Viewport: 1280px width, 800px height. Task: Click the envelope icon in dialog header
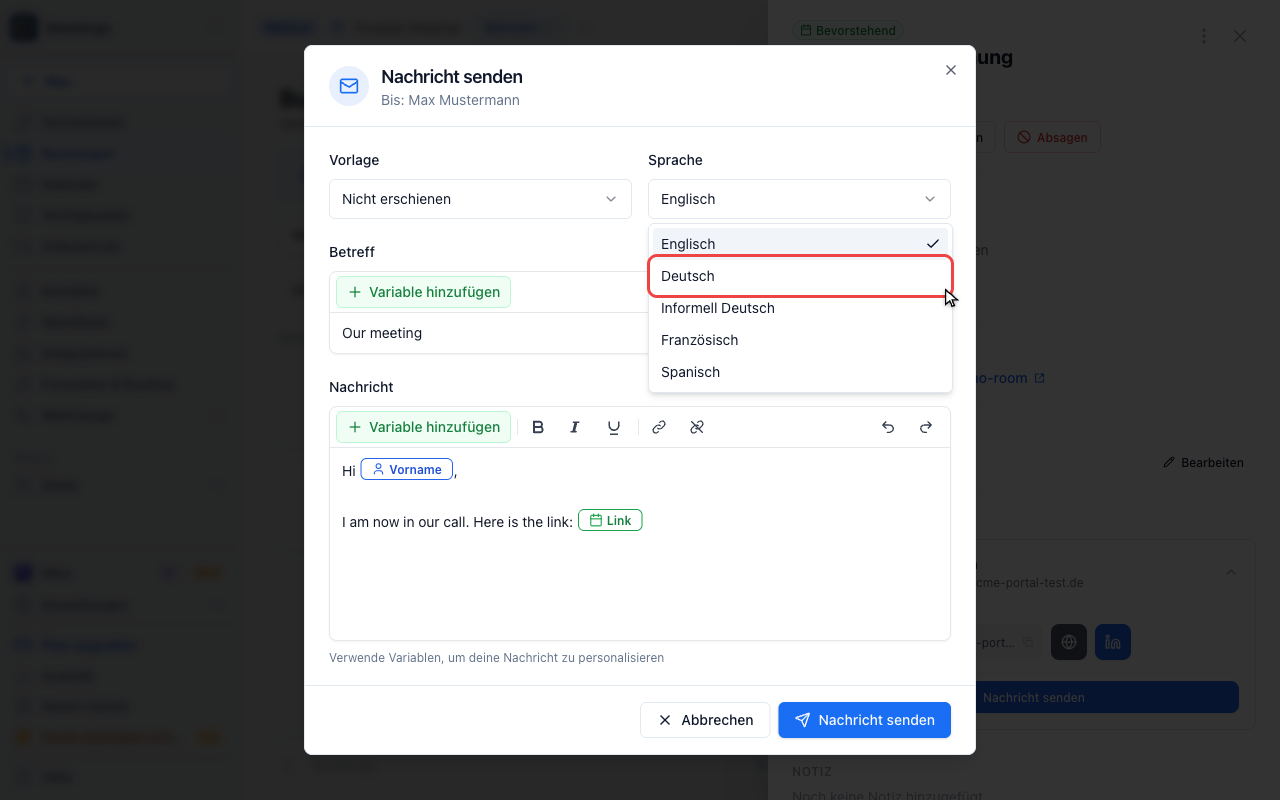pos(349,86)
